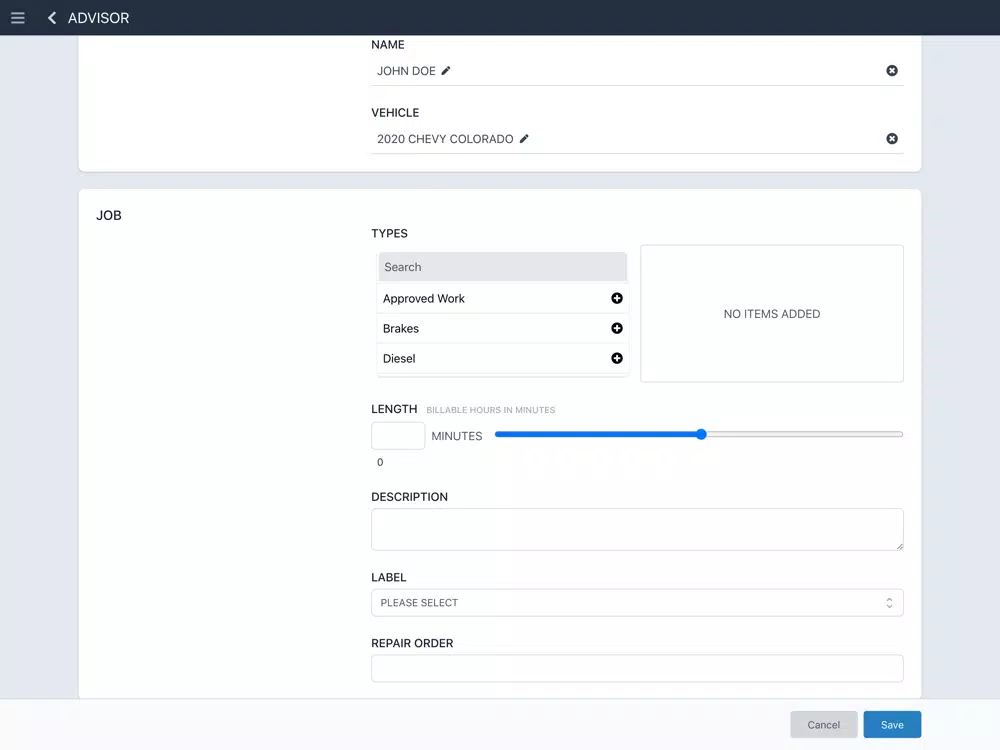
Task: Click the ADVISOR header title
Action: (98, 18)
